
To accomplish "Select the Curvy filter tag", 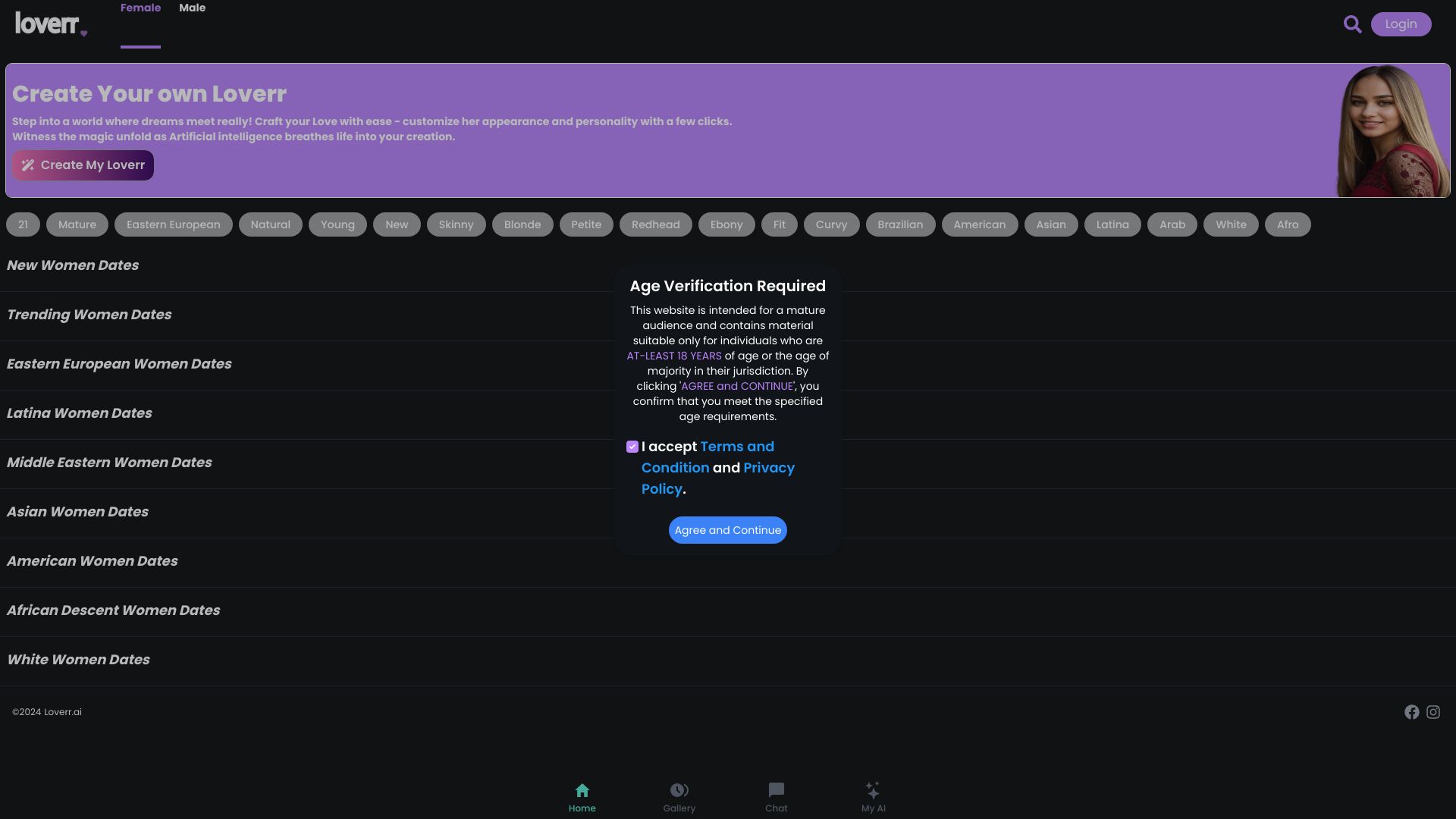I will [831, 224].
